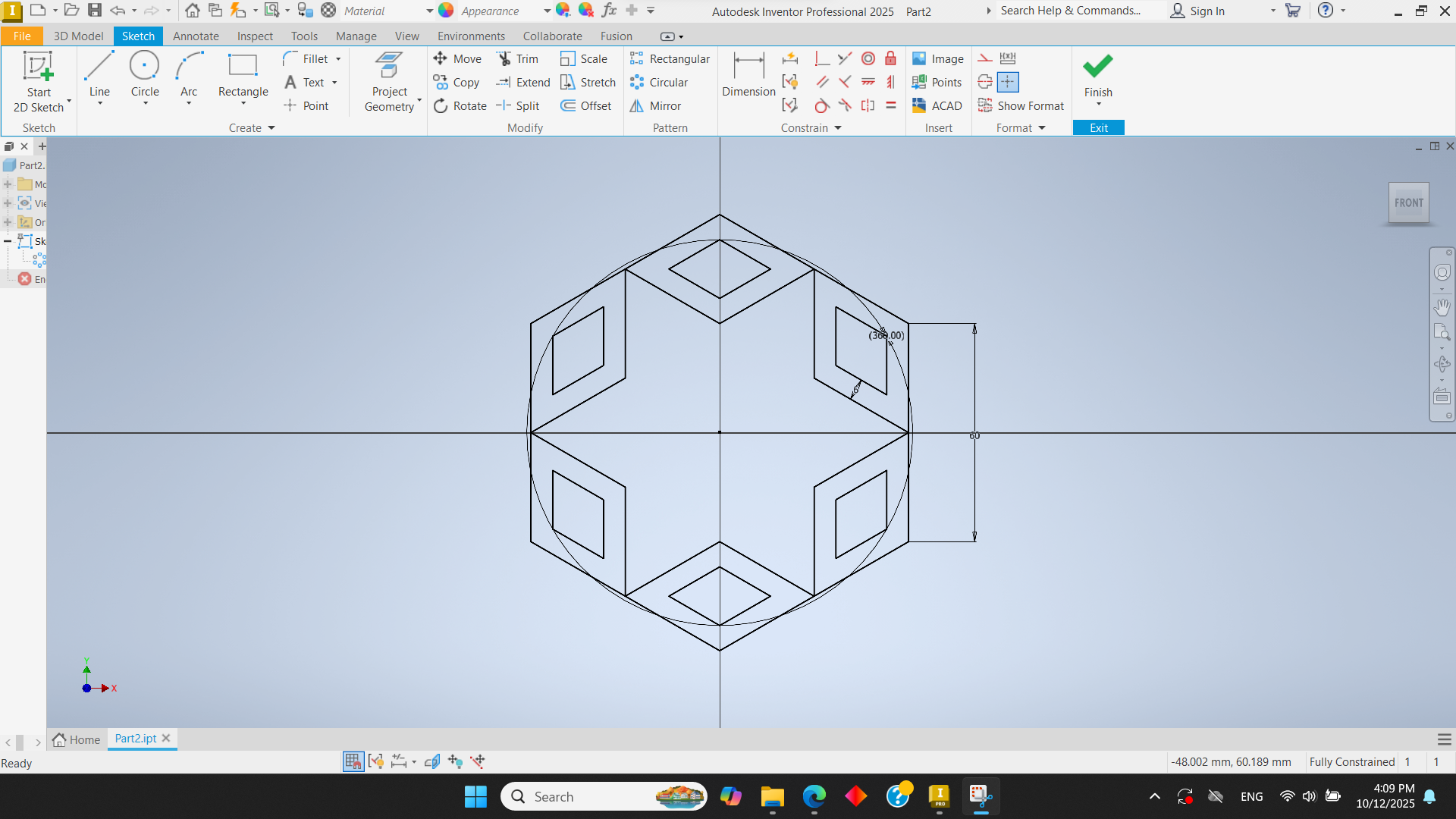Toggle Snap to Grid in status bar
Screen dimensions: 1456x819
click(353, 761)
